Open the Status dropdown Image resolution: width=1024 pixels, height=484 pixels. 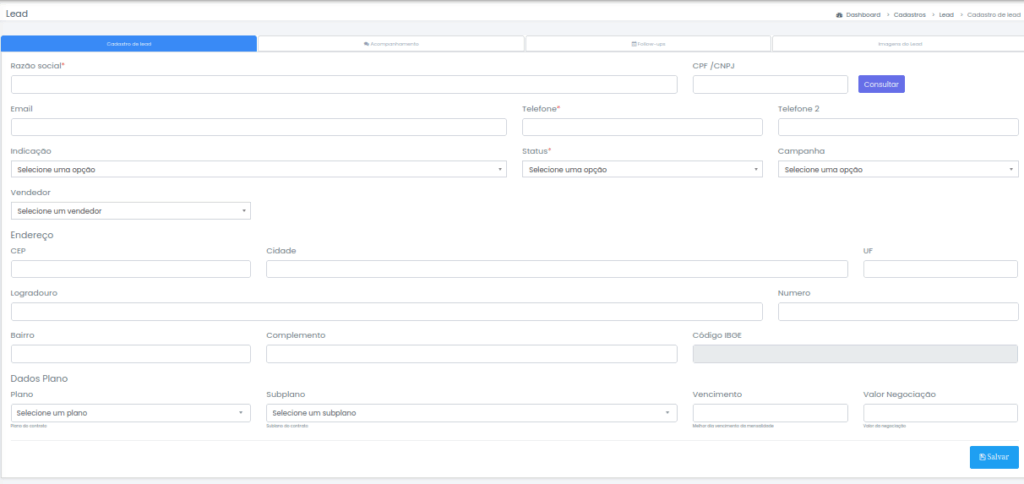coord(642,169)
